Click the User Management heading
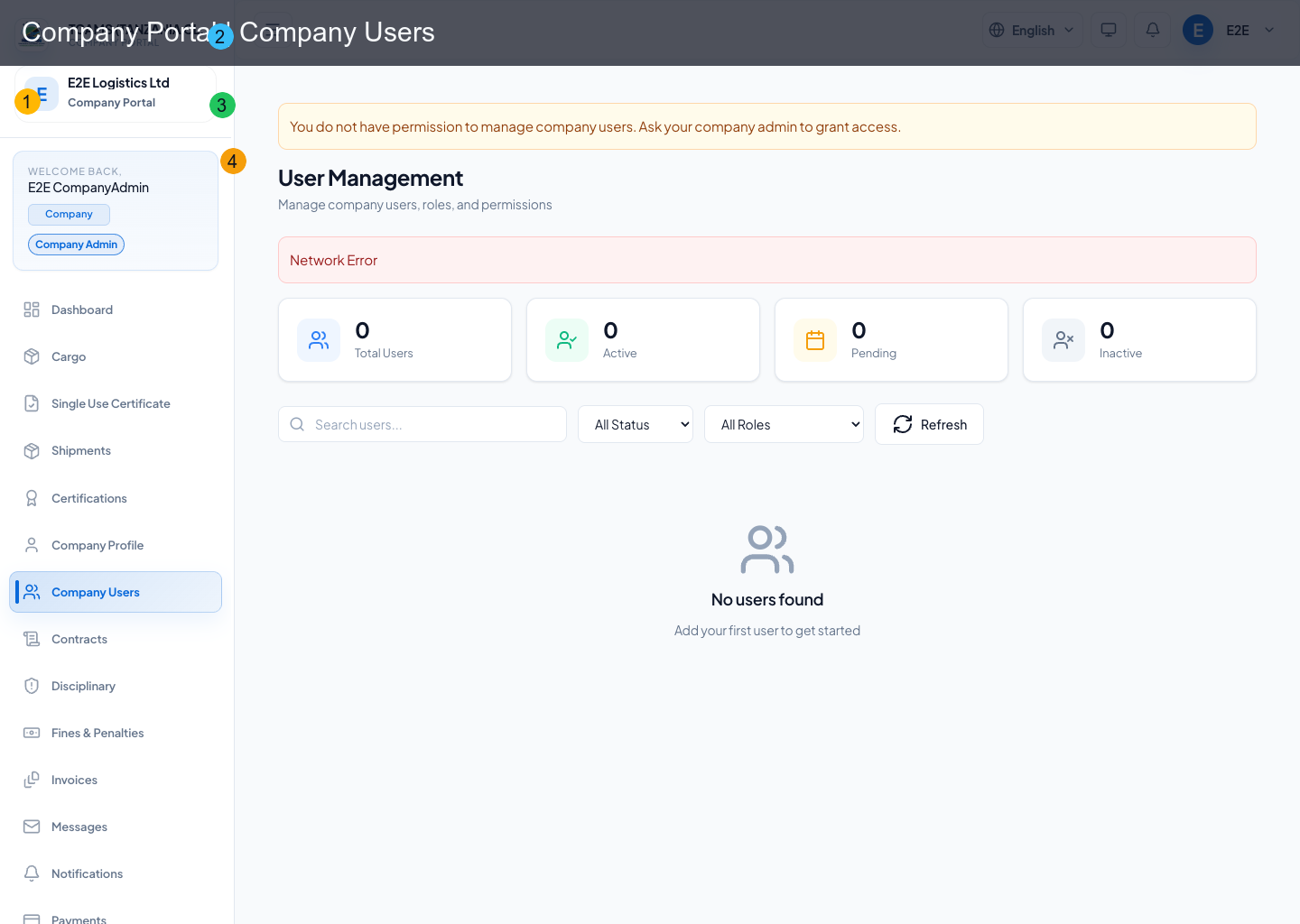The width and height of the screenshot is (1300, 924). (x=370, y=178)
